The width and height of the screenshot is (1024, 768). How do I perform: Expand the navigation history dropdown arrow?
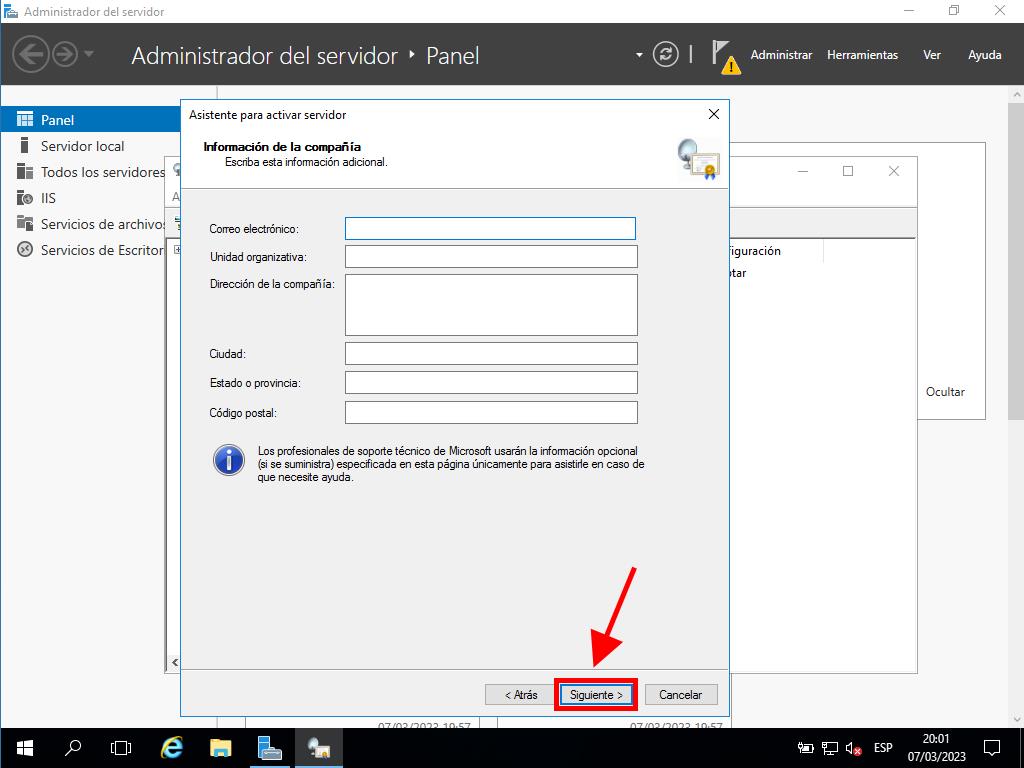click(89, 54)
